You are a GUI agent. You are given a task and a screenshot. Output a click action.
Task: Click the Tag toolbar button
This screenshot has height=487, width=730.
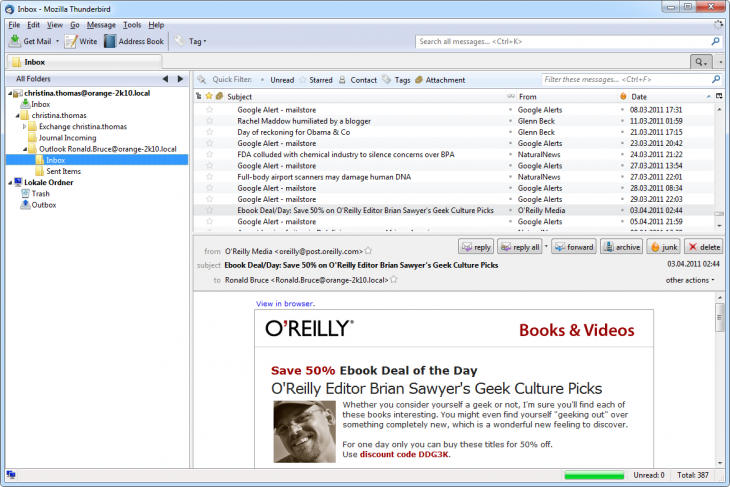190,41
